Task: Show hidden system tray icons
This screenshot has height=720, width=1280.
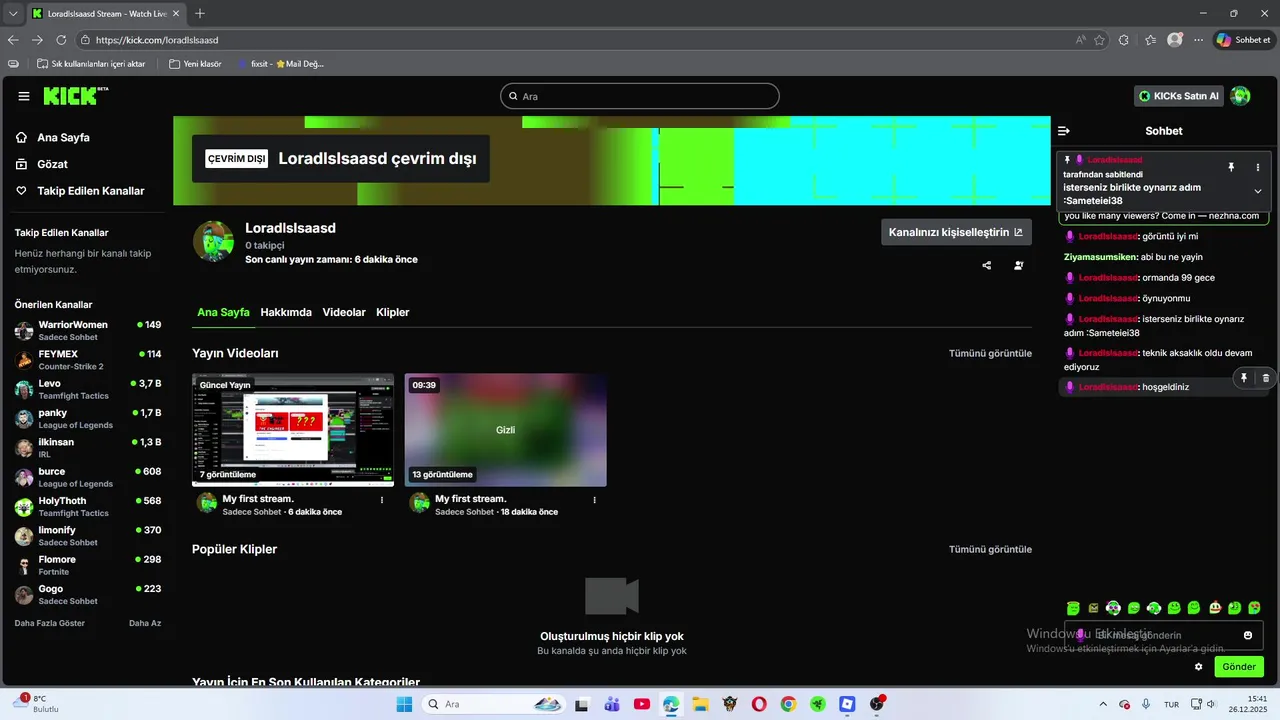Action: [x=1103, y=704]
